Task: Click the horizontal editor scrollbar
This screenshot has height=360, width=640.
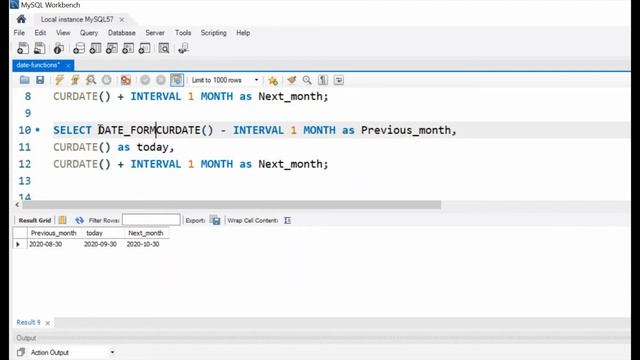Action: coord(231,204)
